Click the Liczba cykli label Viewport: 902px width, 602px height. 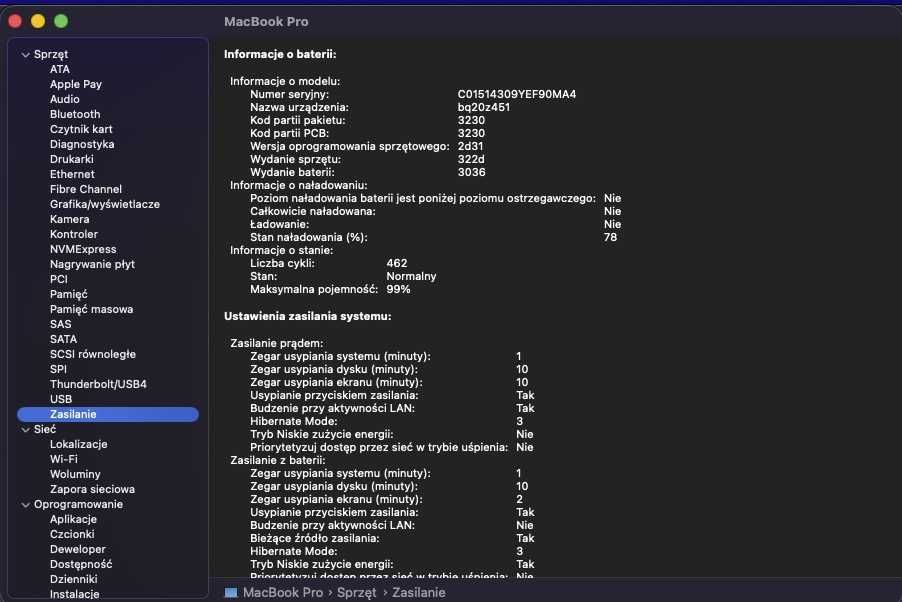pos(282,263)
